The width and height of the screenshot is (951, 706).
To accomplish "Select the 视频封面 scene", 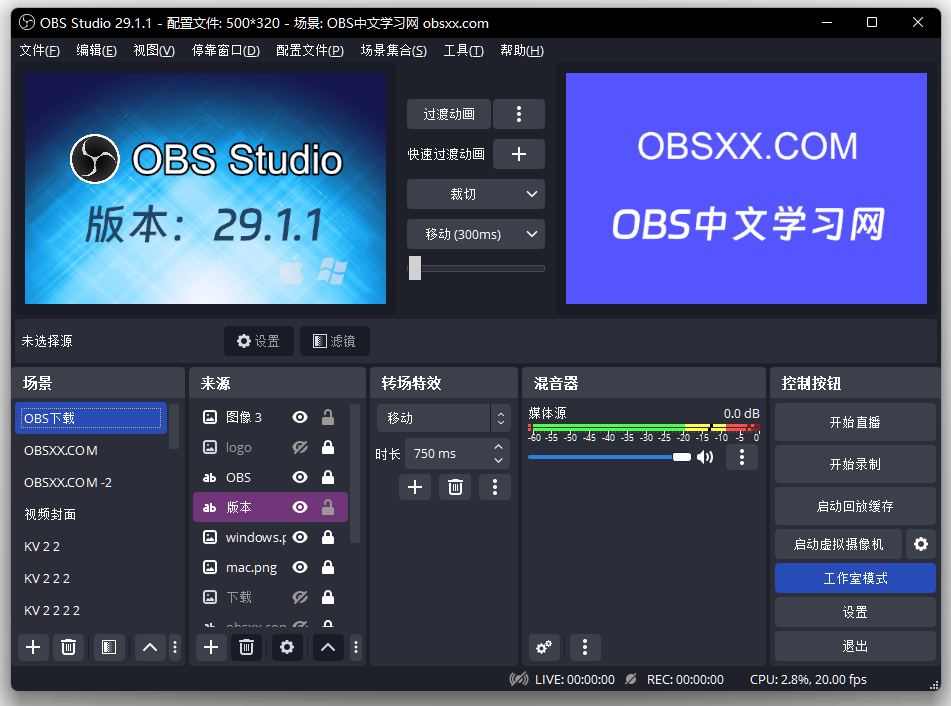I will coord(91,514).
